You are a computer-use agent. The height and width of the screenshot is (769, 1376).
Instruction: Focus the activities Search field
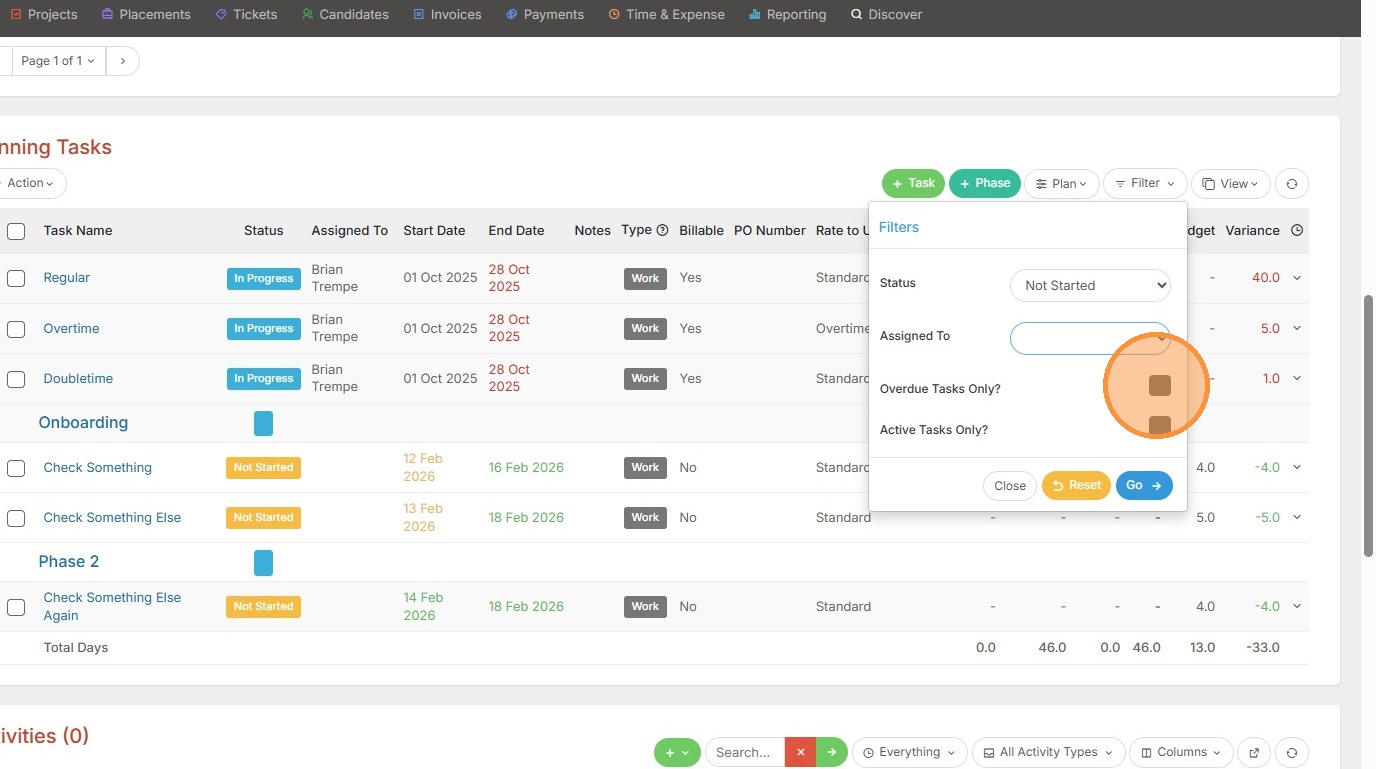click(x=745, y=752)
